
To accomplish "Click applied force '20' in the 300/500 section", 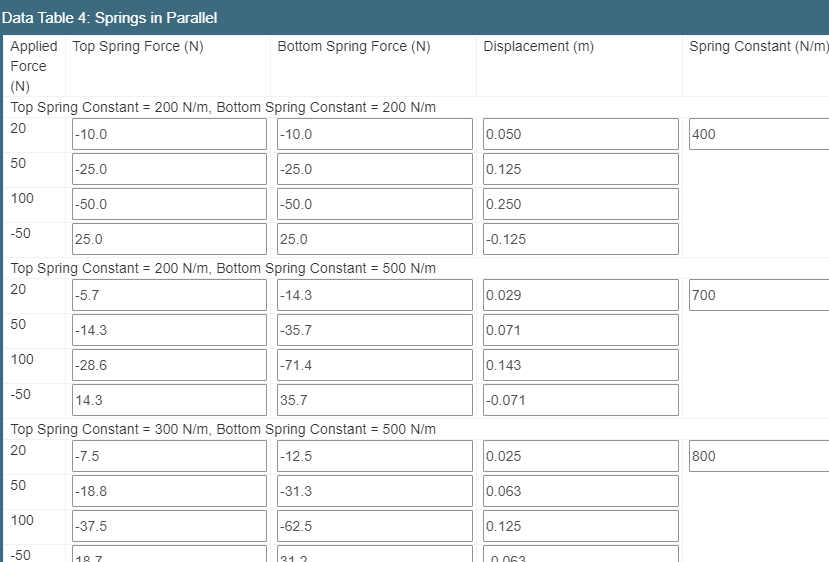I will [18, 450].
